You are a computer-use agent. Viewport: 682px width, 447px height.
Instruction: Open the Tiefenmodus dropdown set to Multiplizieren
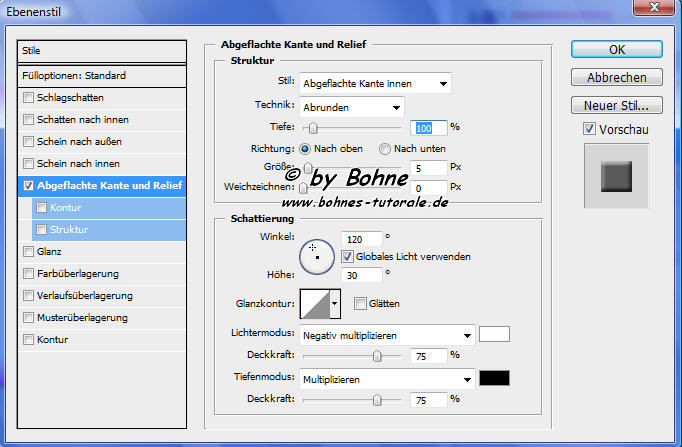pyautogui.click(x=387, y=379)
